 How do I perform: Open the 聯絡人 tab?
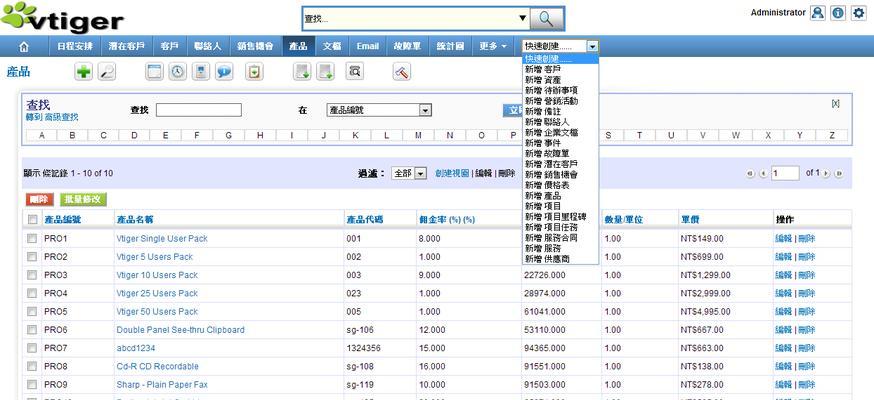click(207, 47)
